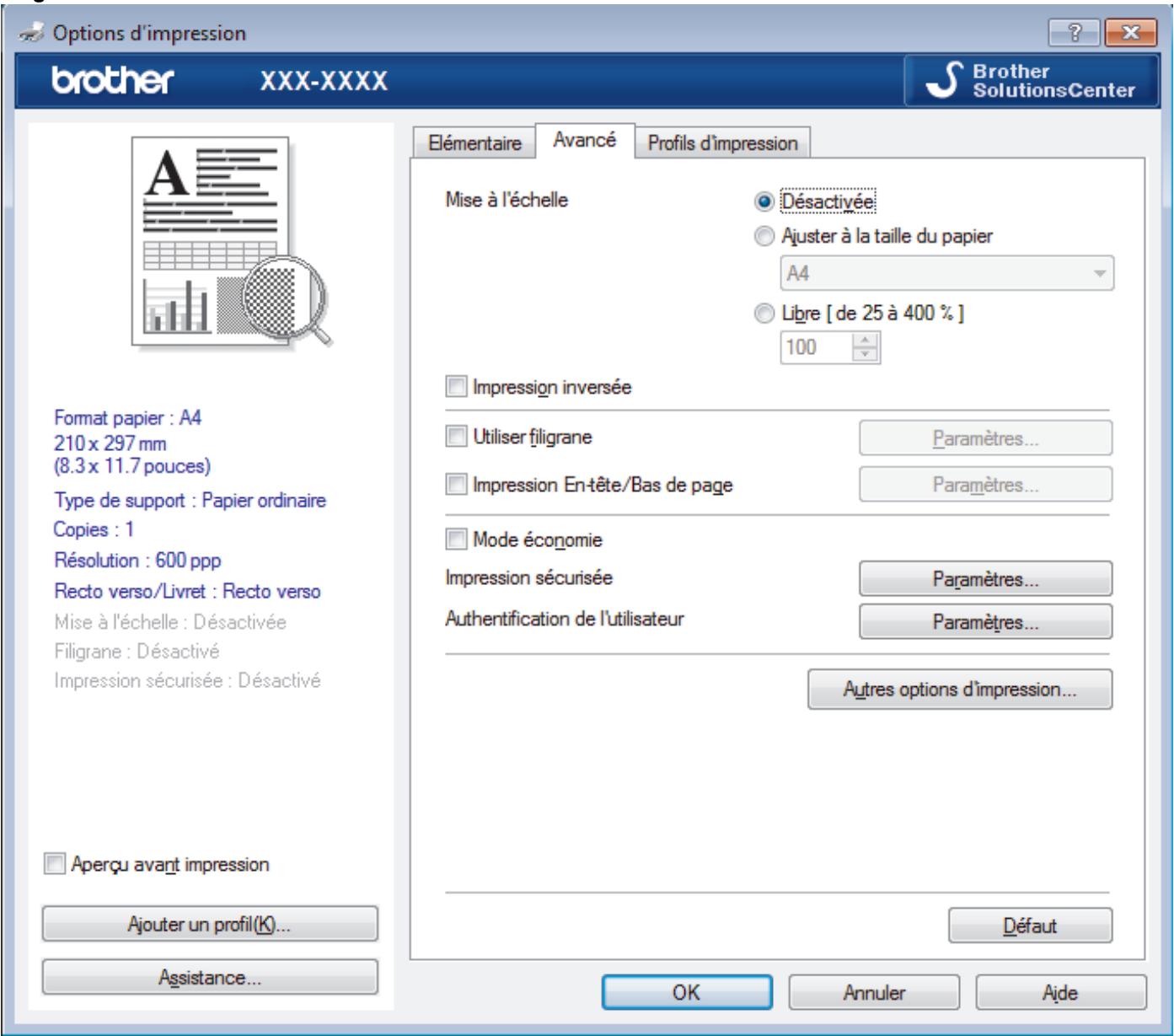
Task: Click the XXX-XXXX model name
Action: click(324, 82)
